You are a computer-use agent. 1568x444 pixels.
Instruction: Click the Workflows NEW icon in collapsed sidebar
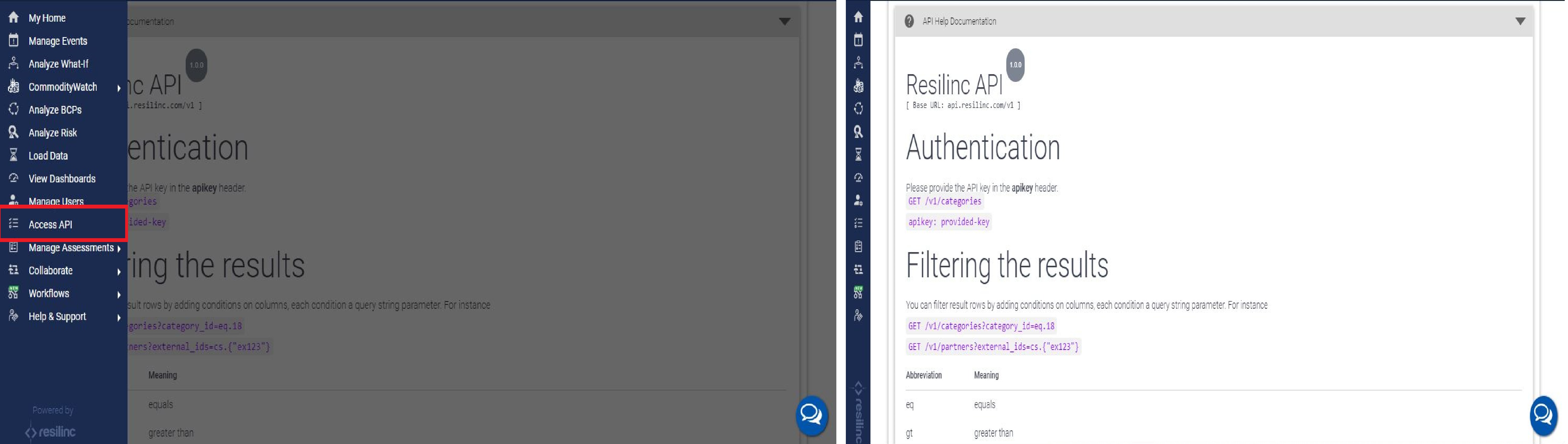coord(858,292)
